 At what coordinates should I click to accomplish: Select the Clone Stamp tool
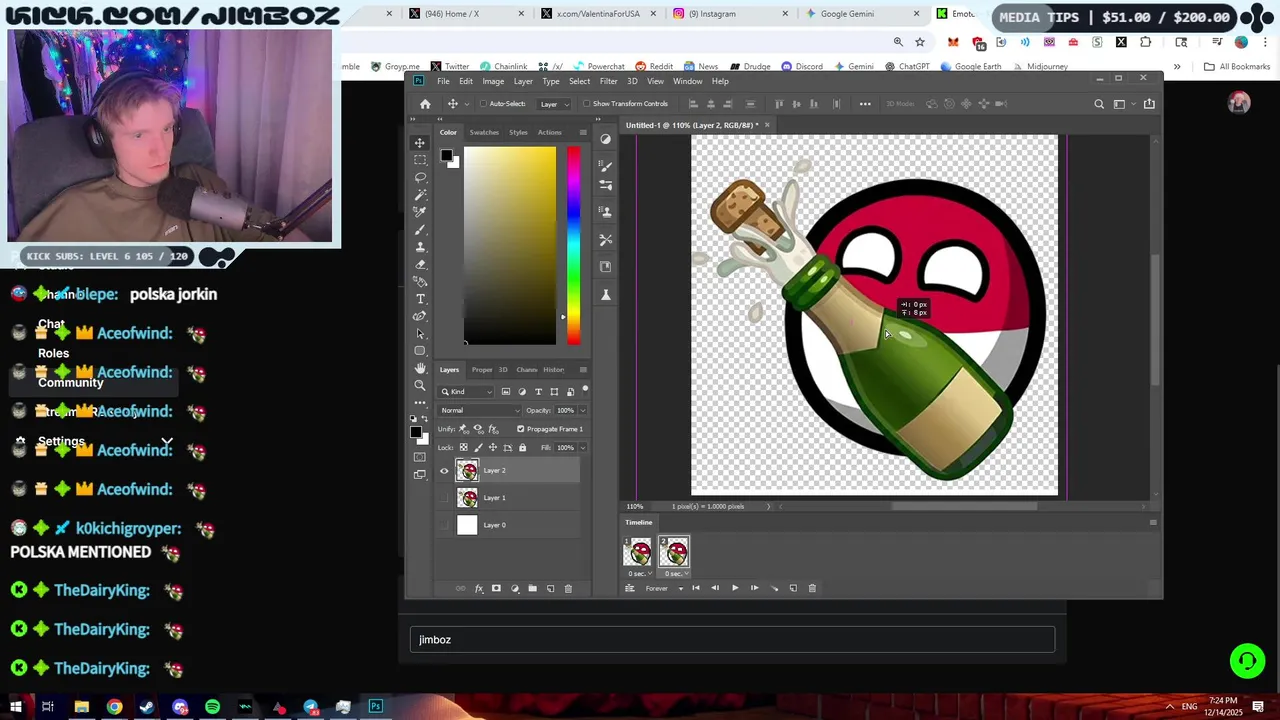click(x=420, y=246)
